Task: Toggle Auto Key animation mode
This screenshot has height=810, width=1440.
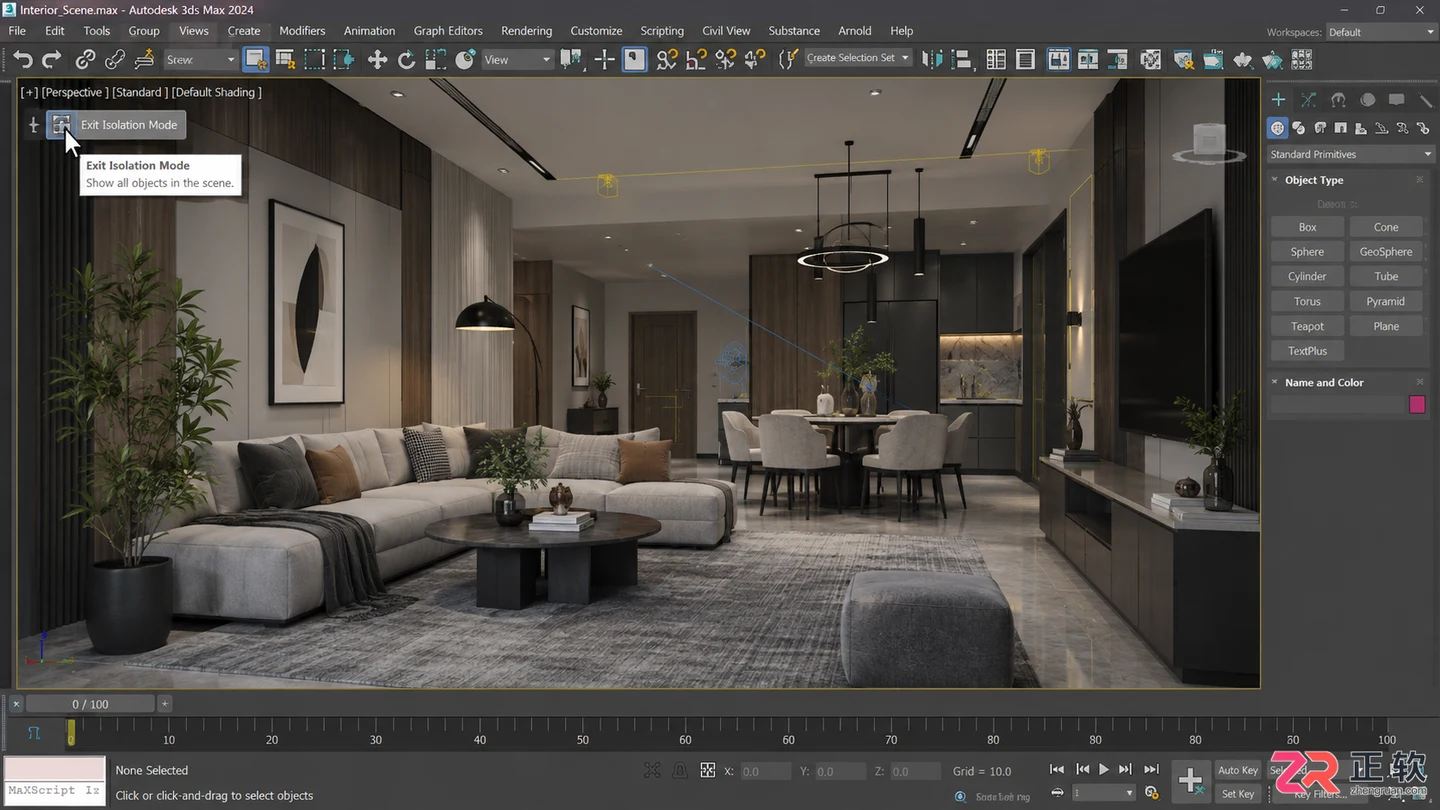Action: click(1238, 770)
